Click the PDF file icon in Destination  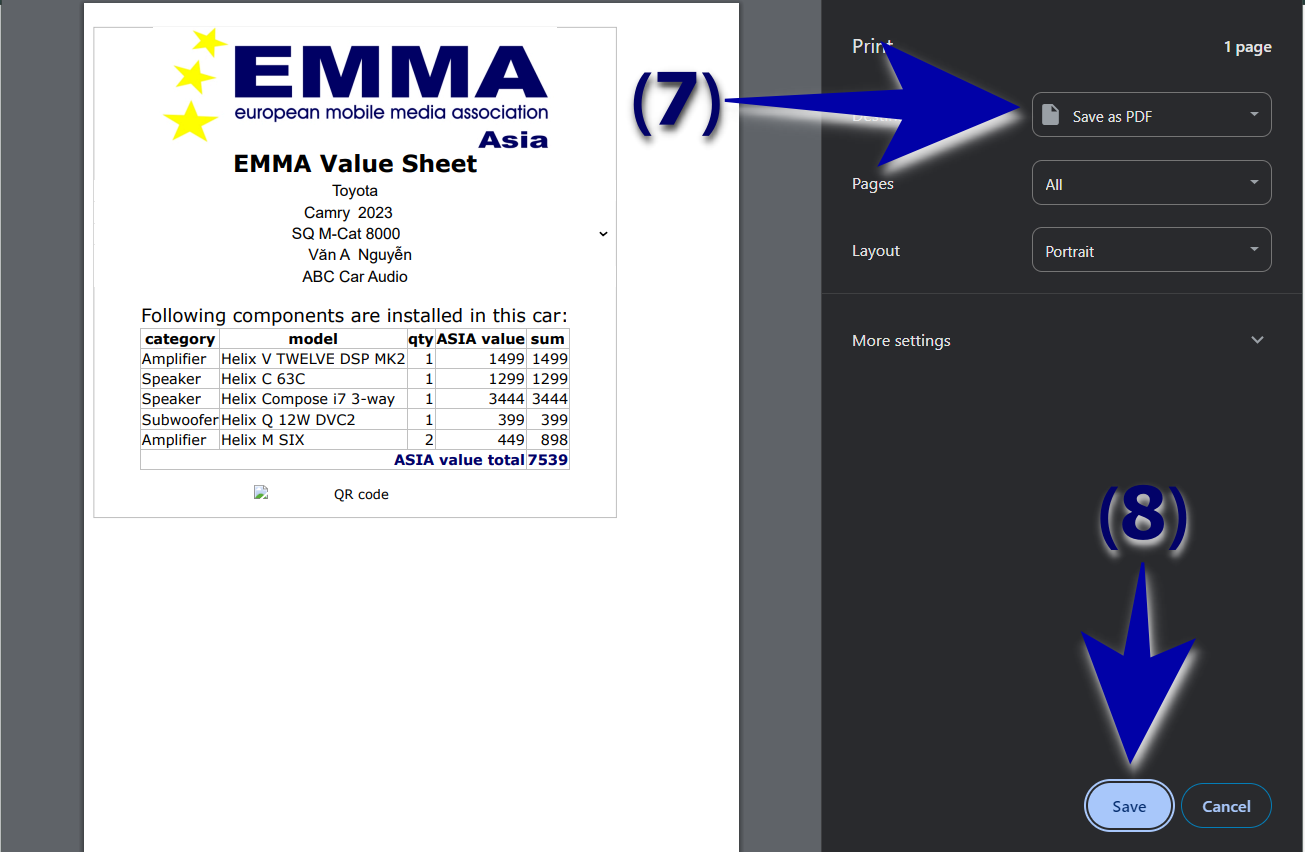point(1050,115)
